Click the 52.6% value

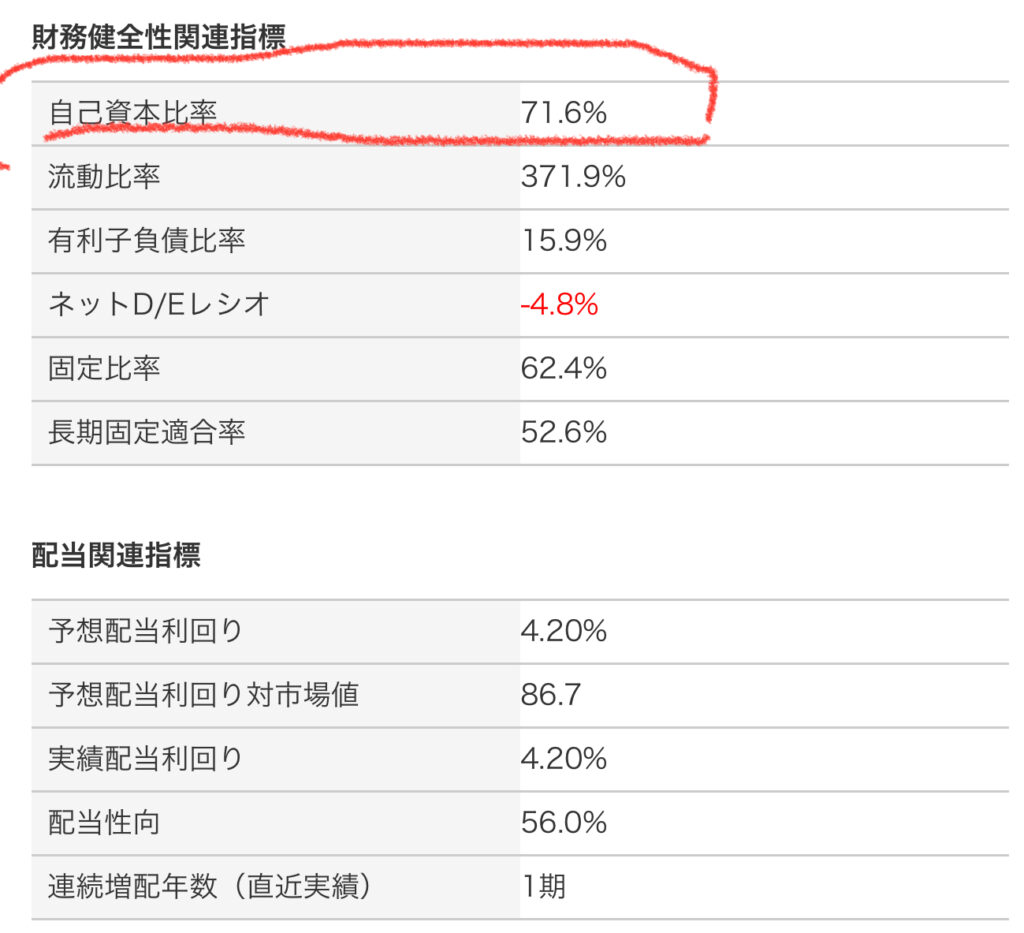click(x=564, y=433)
